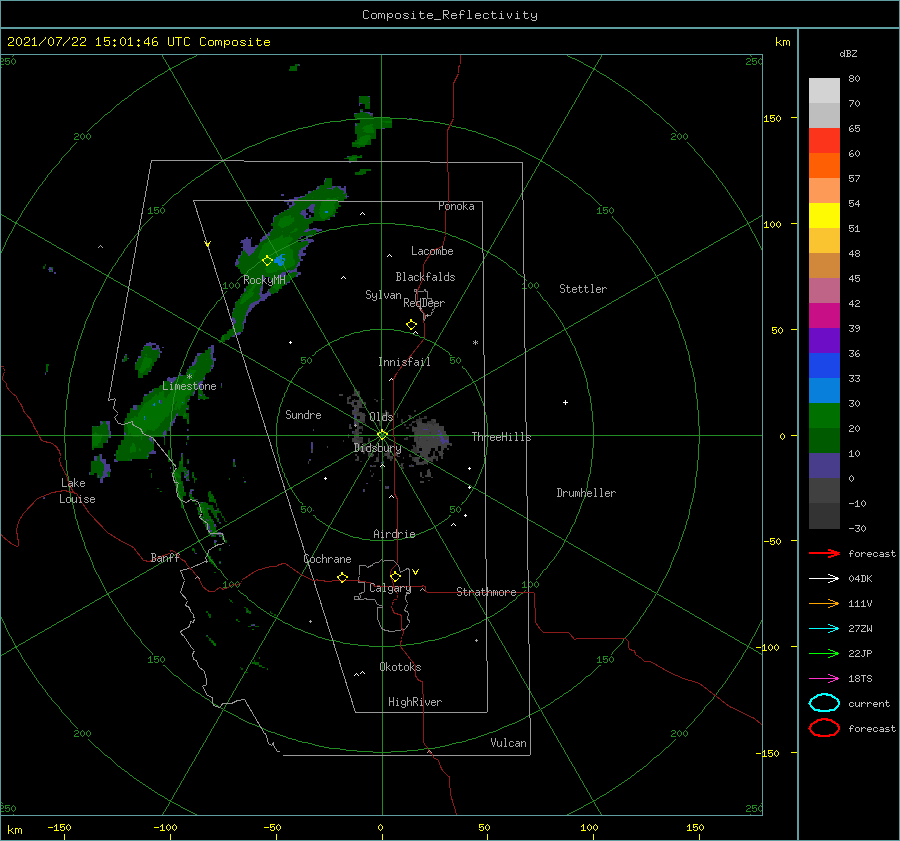The image size is (900, 841).
Task: Click the Ponoka label
Action: (456, 206)
